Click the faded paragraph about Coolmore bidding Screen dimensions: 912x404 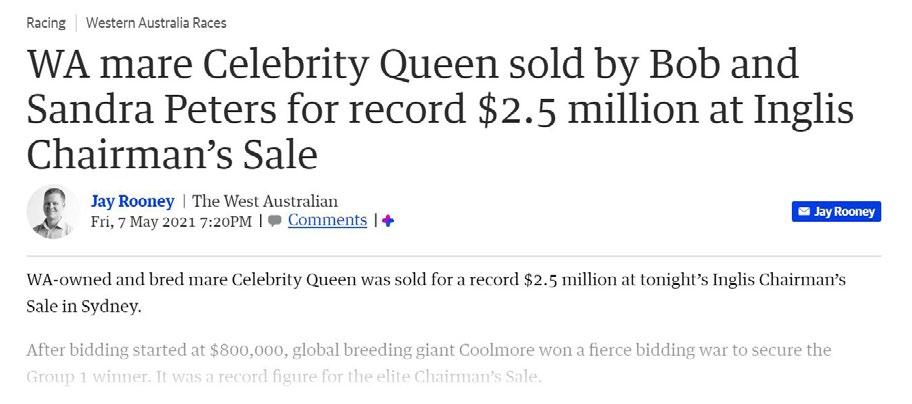(x=430, y=351)
